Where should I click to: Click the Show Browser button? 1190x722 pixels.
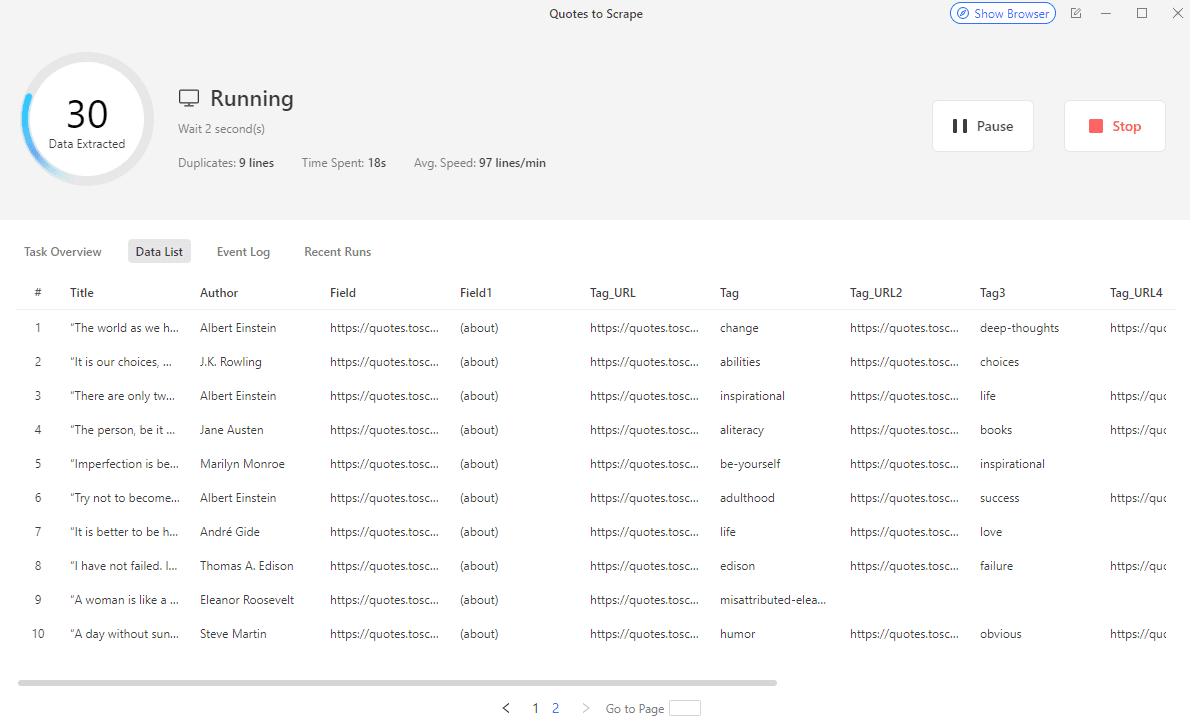pos(1002,14)
